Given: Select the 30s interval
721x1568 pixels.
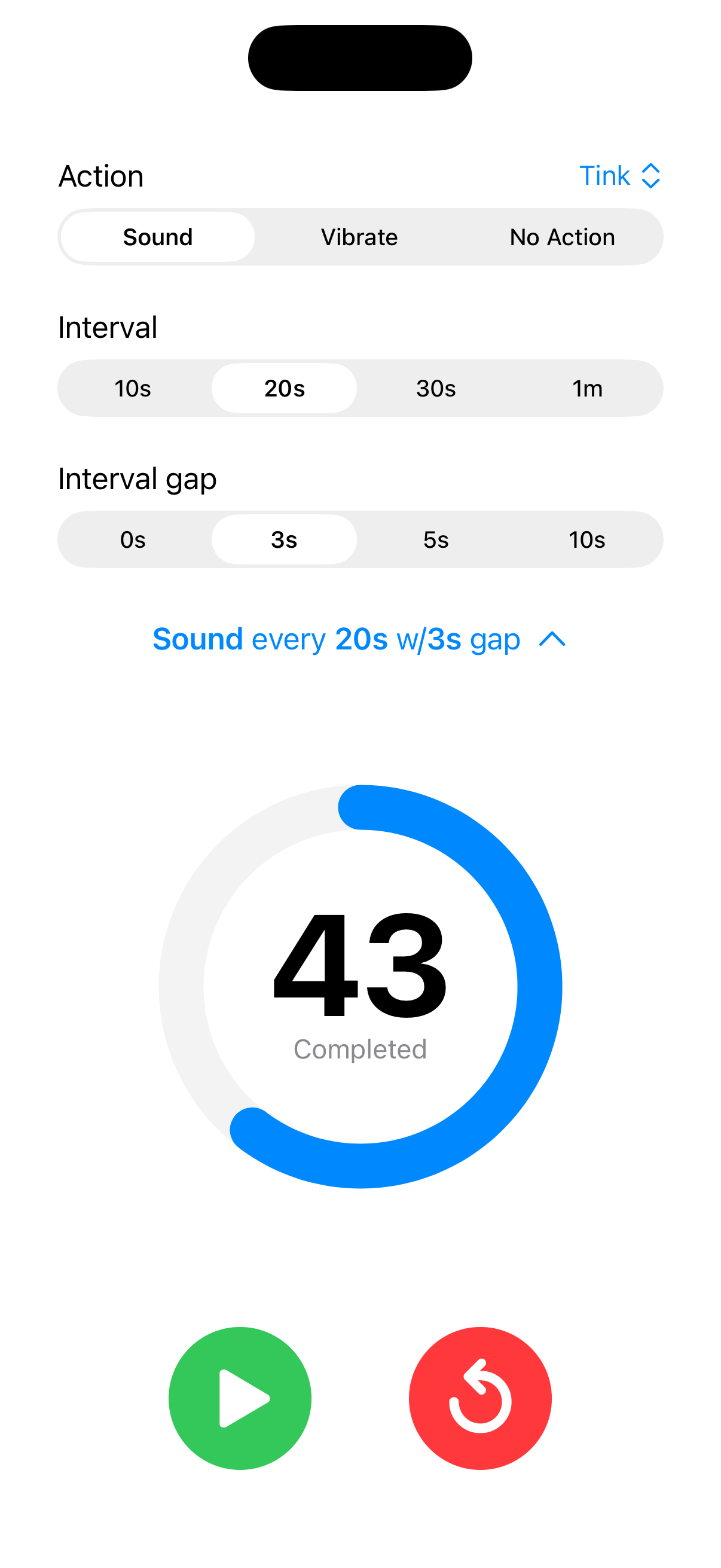Looking at the screenshot, I should coord(436,388).
